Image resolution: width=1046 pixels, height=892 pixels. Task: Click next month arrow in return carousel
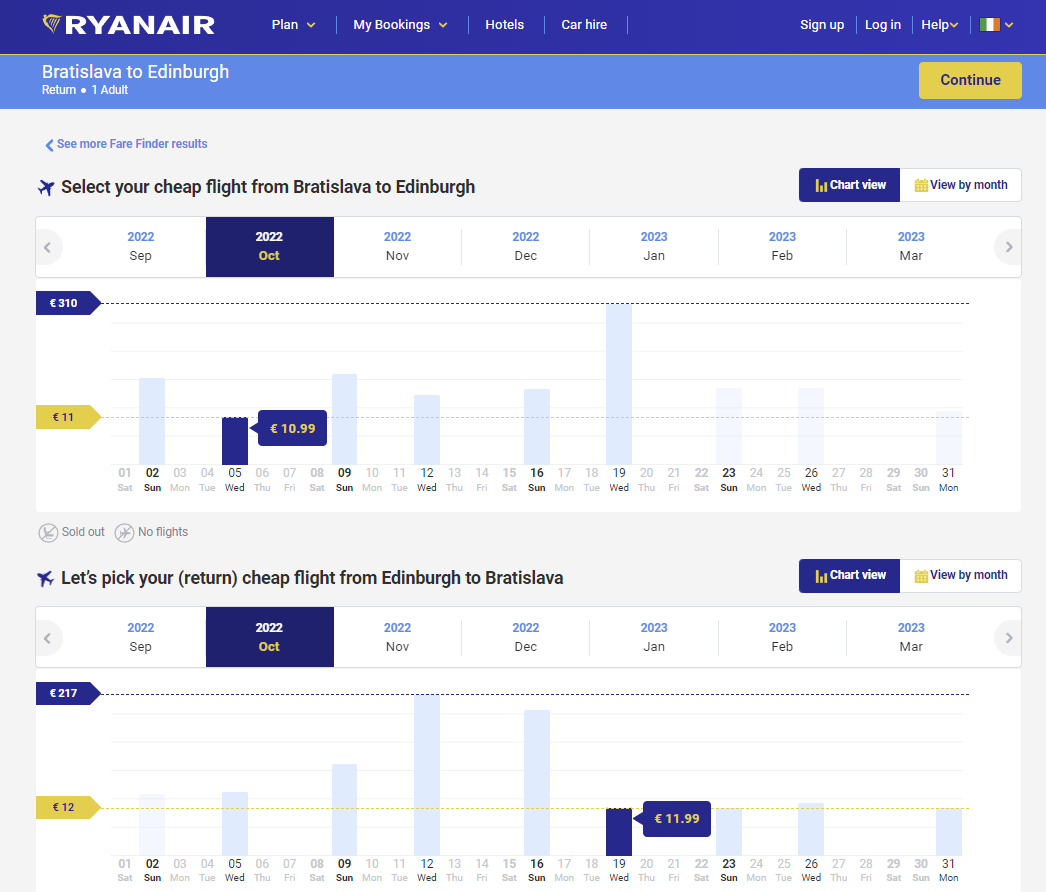coord(1008,638)
